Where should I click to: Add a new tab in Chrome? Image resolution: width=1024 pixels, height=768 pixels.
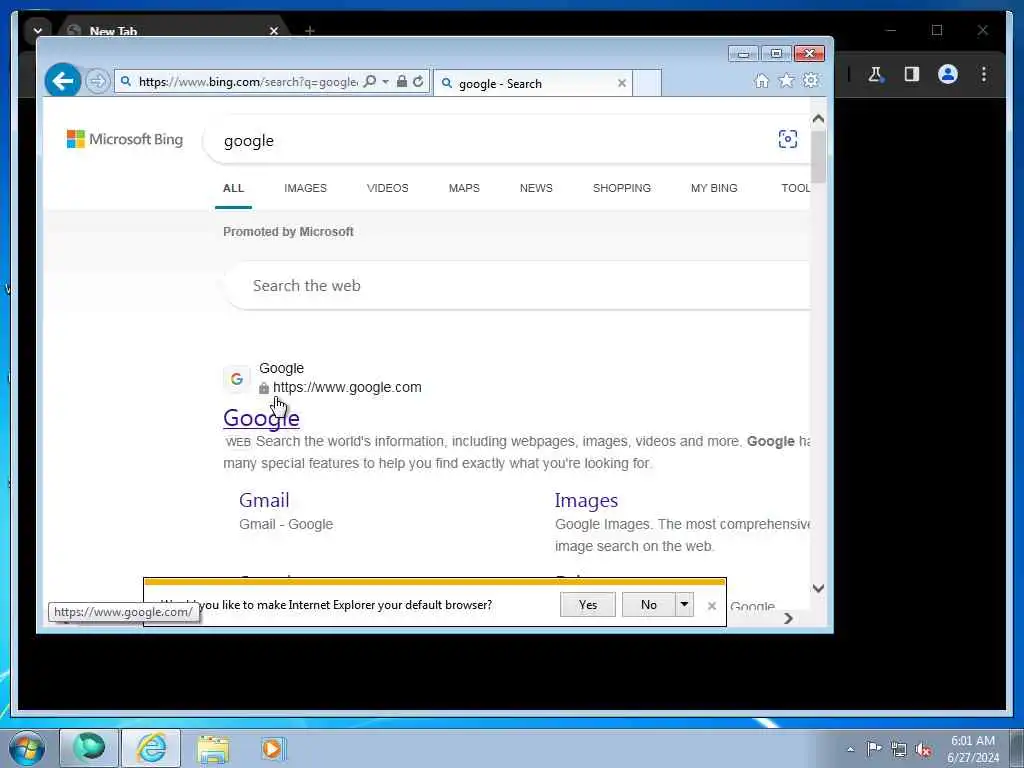(x=310, y=31)
